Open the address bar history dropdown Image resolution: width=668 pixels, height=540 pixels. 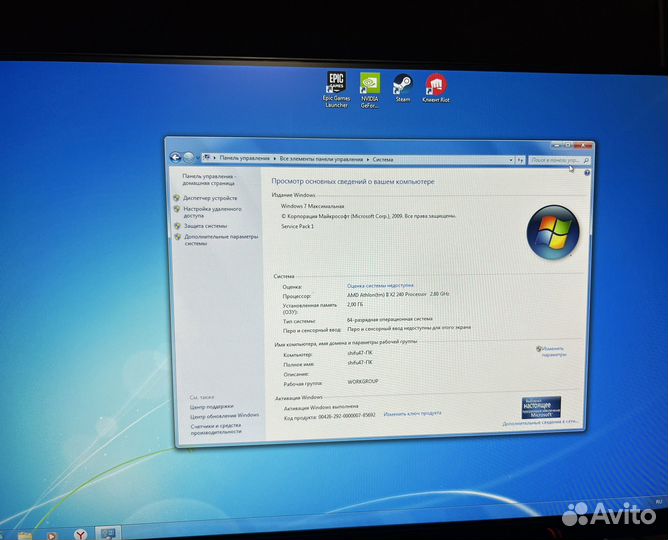[511, 160]
